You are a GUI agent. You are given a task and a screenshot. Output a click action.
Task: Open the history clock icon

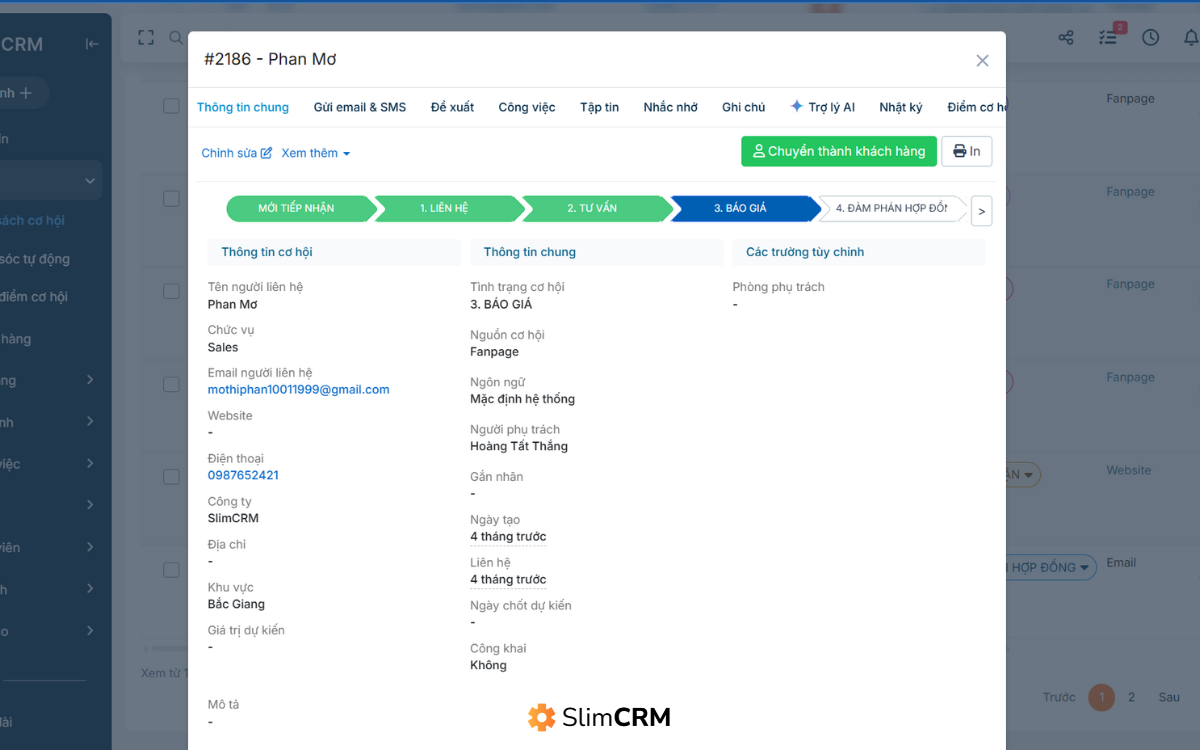(1150, 37)
